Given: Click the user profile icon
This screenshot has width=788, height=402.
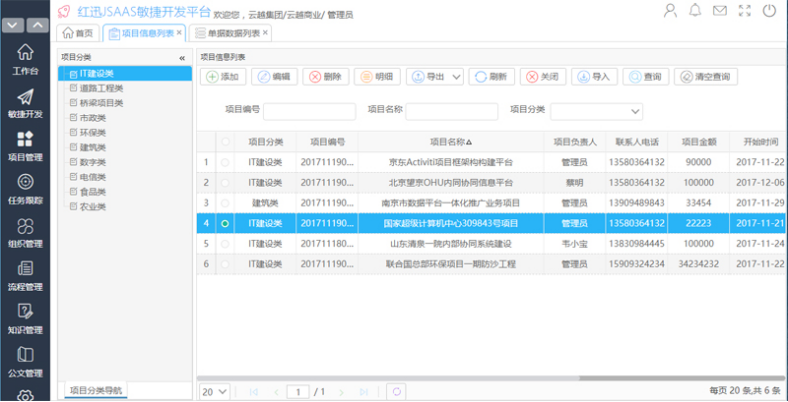Looking at the screenshot, I should pyautogui.click(x=670, y=11).
